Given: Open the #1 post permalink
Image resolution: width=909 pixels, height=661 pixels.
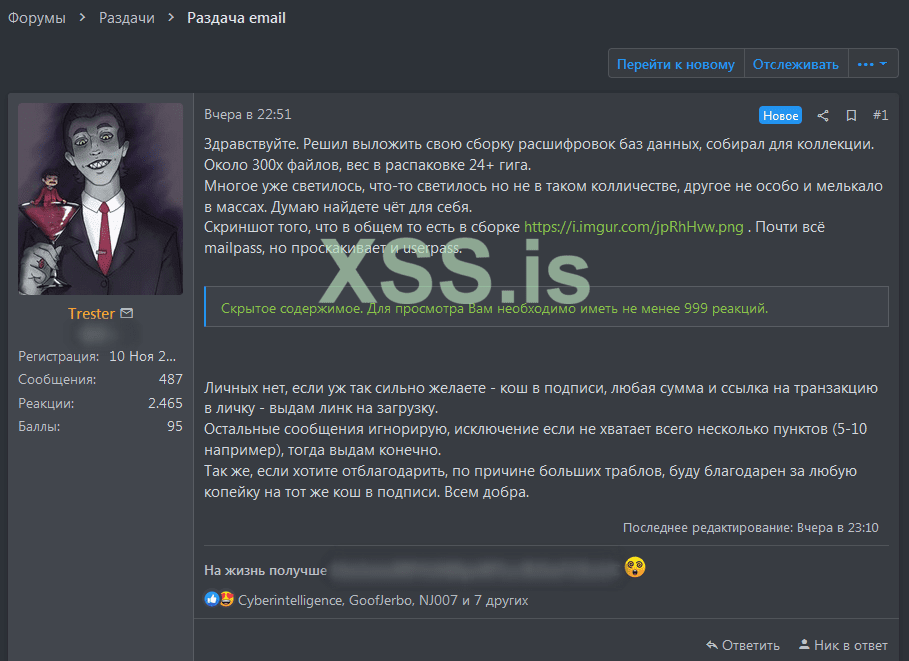Looking at the screenshot, I should click(x=880, y=115).
